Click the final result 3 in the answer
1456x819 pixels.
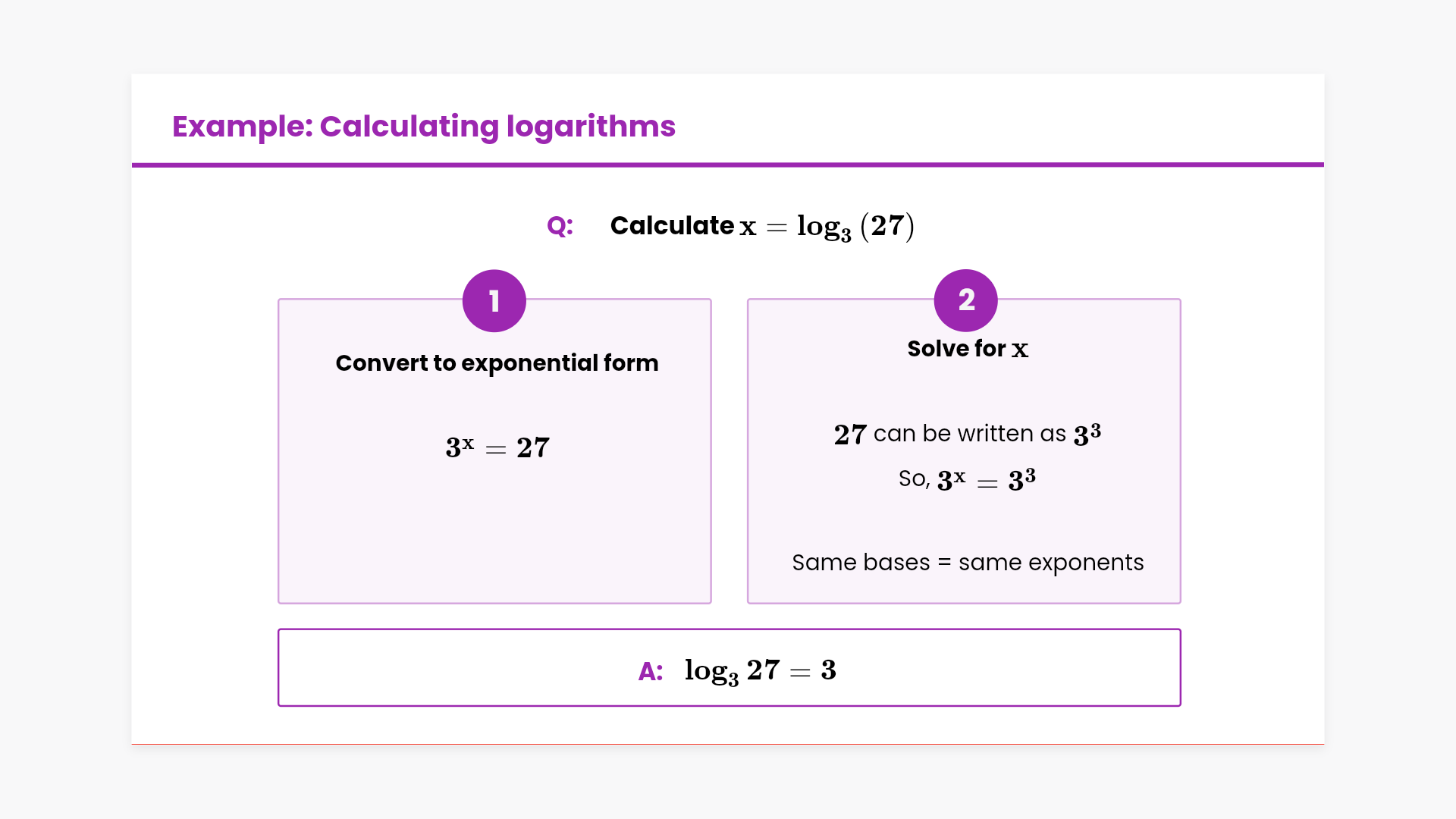coord(828,670)
